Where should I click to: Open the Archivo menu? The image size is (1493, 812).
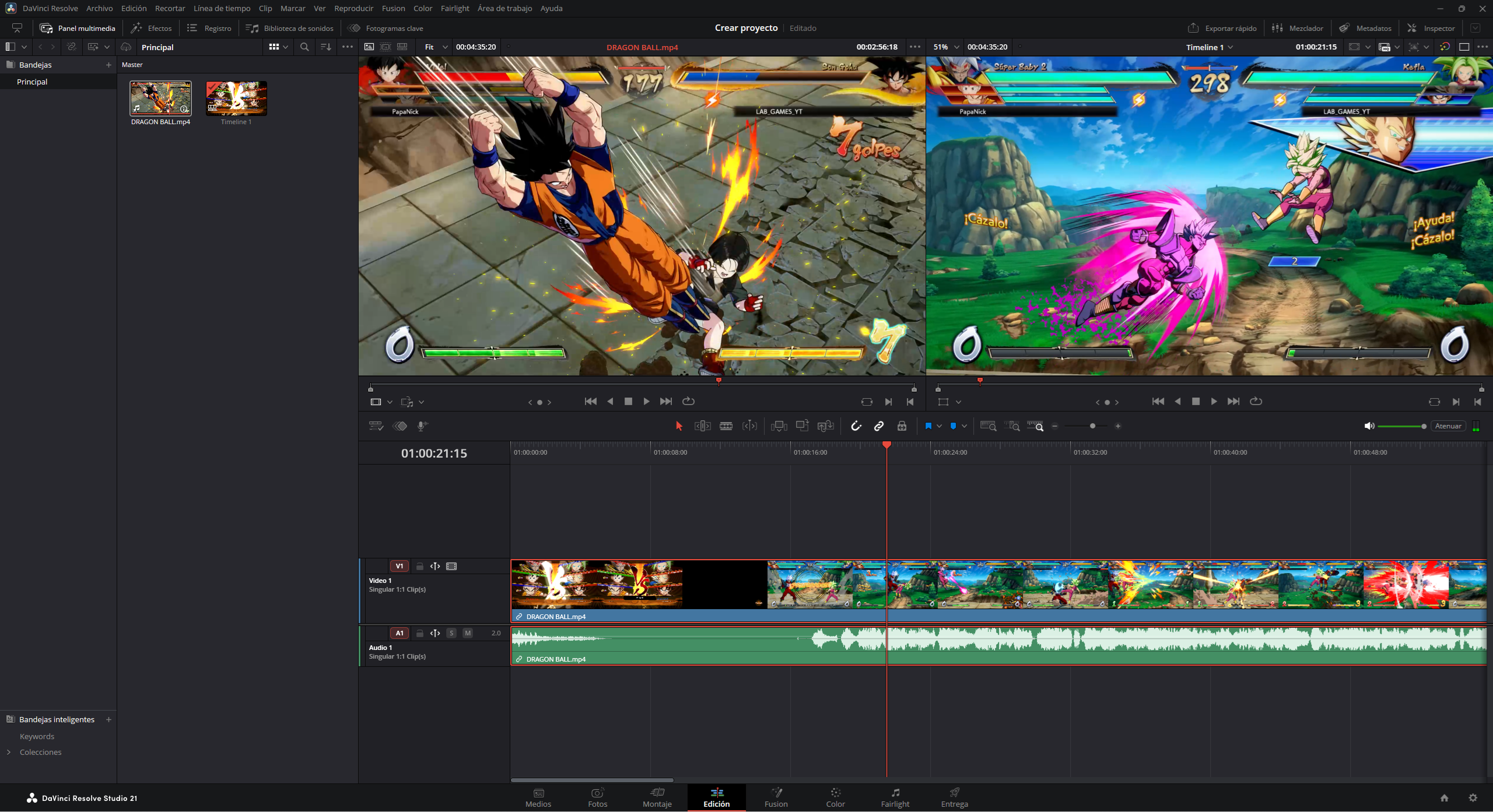click(x=100, y=8)
